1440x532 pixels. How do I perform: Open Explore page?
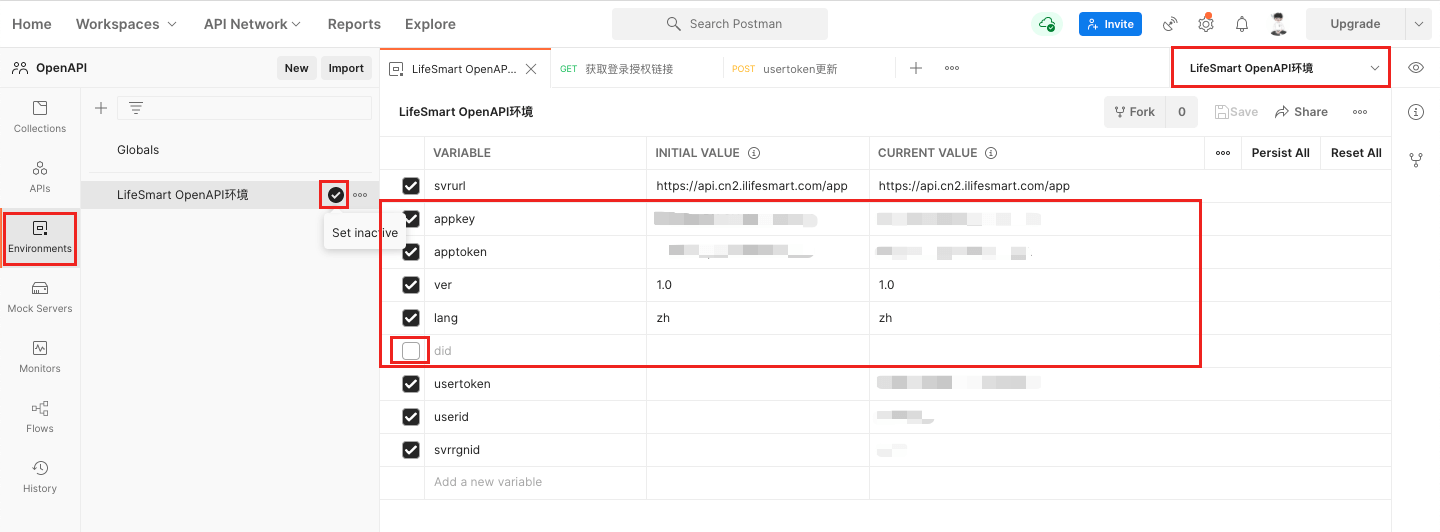coord(430,24)
